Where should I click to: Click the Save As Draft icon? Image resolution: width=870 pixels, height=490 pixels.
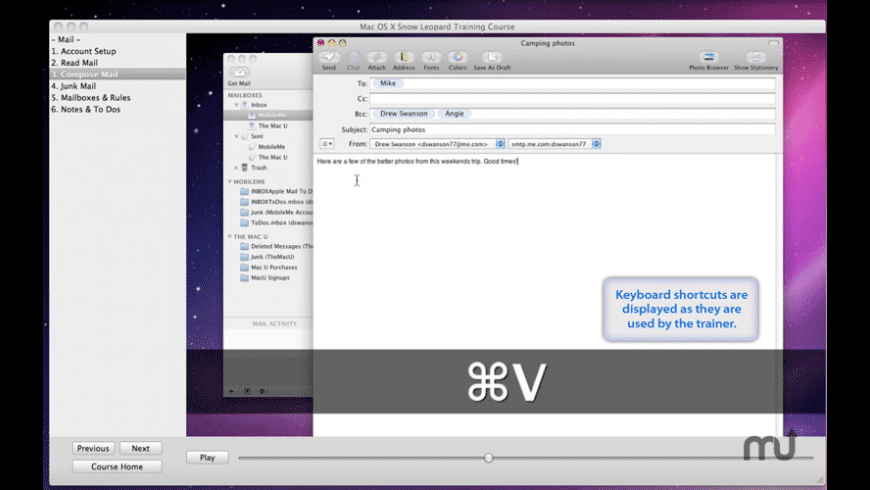coord(492,57)
